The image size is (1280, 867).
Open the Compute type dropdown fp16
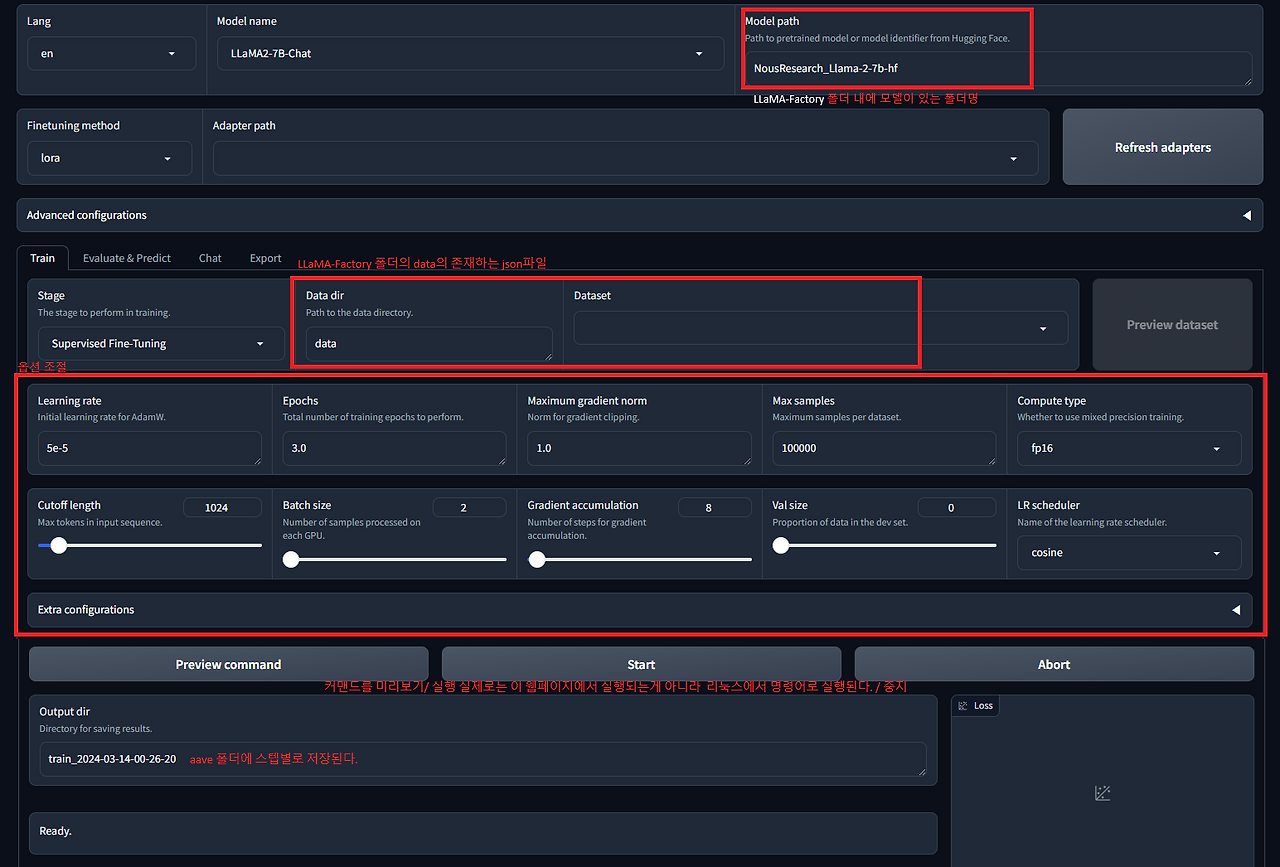1129,448
